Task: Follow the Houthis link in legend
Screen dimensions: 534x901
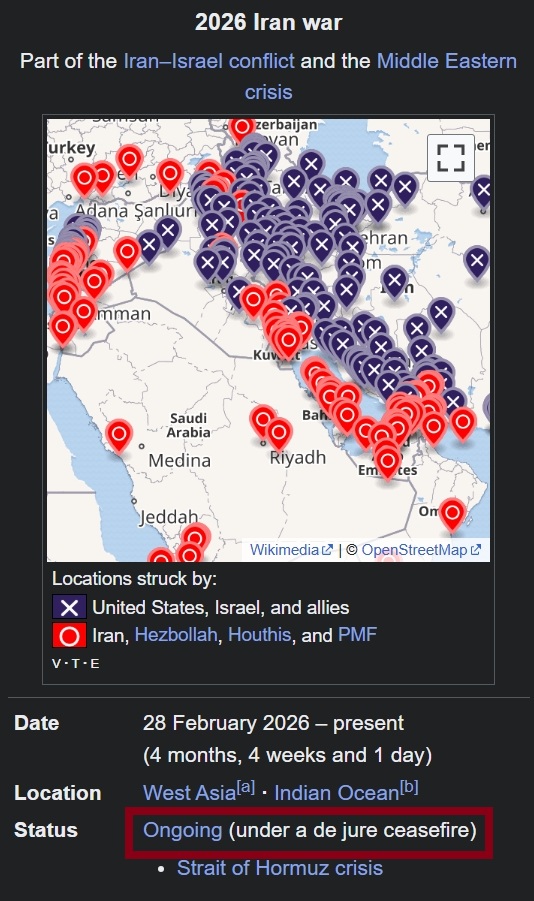Action: pos(259,635)
